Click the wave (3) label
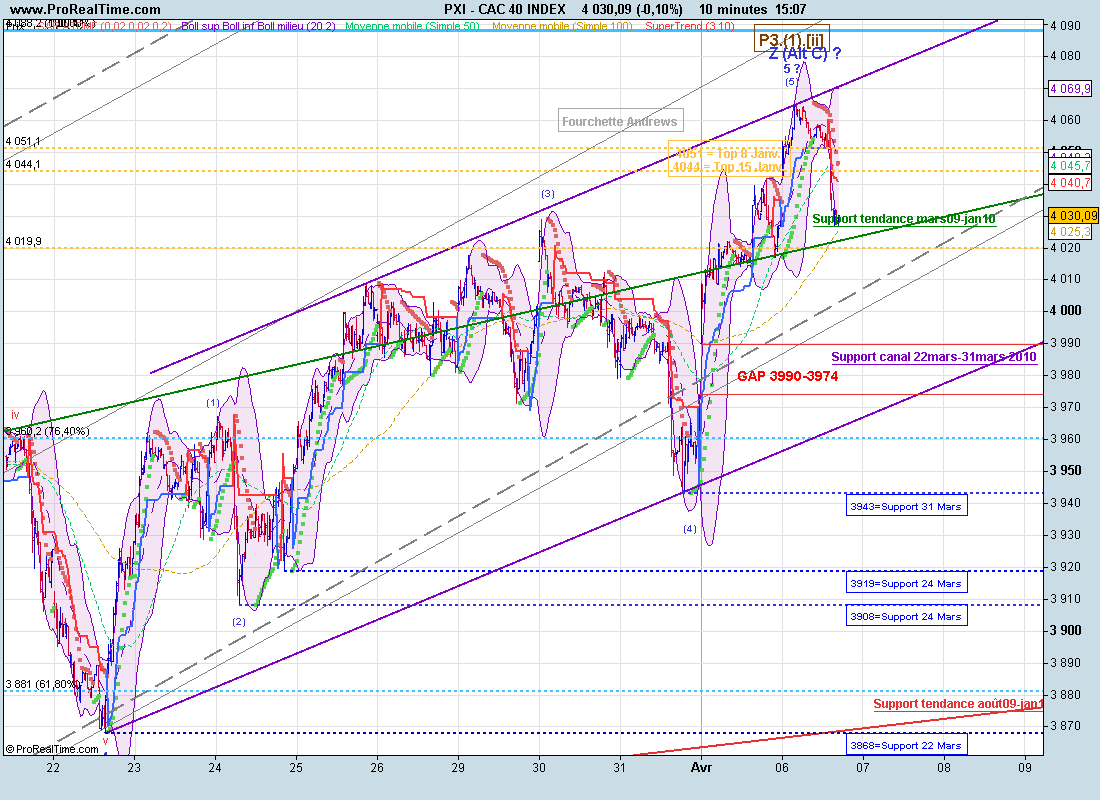This screenshot has height=800, width=1100. (548, 194)
